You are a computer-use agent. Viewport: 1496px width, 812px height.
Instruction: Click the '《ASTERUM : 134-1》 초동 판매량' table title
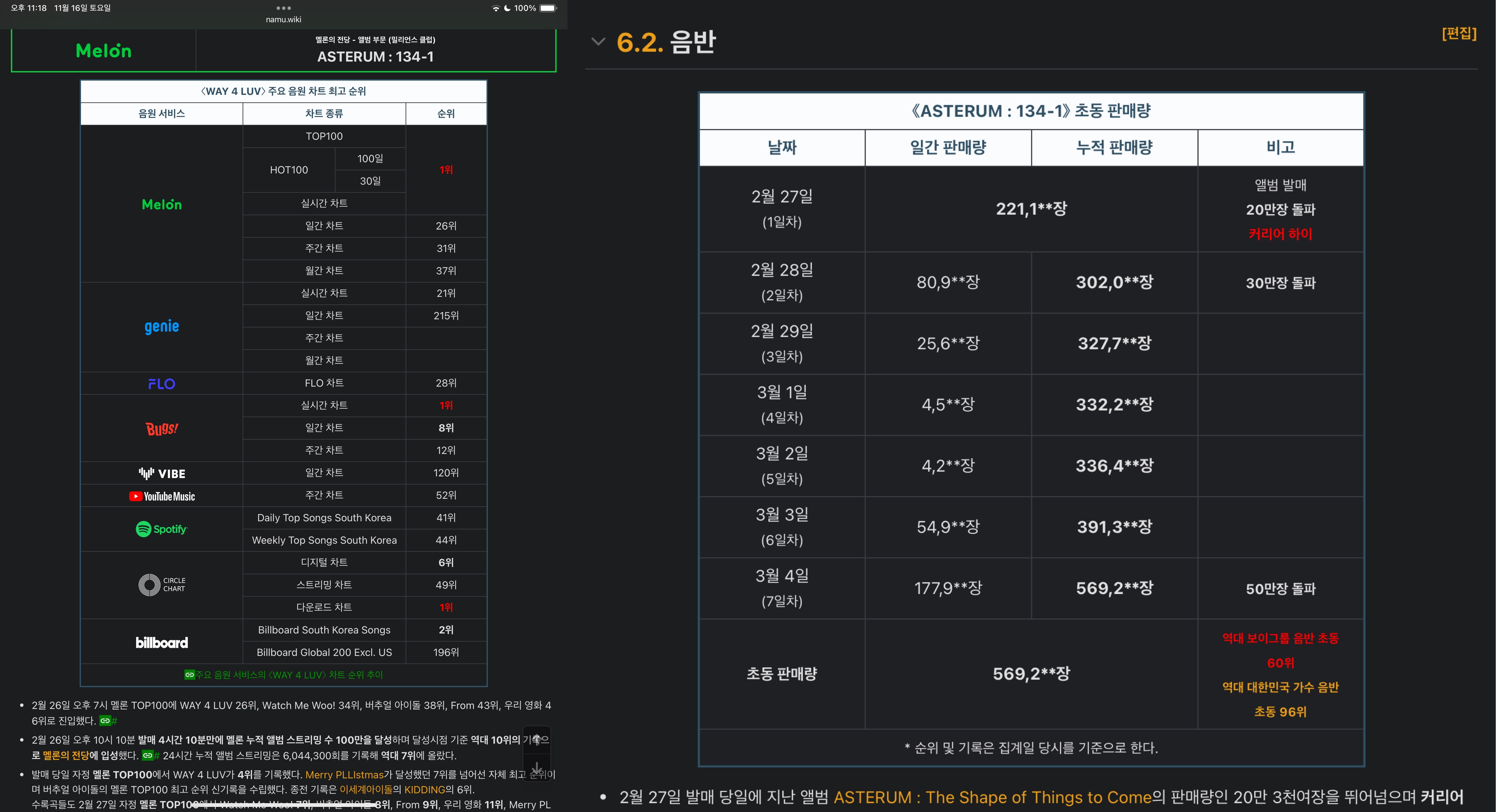tap(1031, 111)
